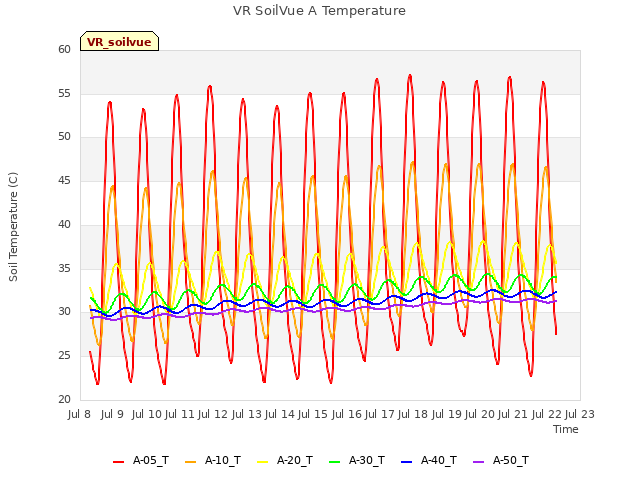Click the 30 y-axis tick label
This screenshot has height=480, width=640.
coord(64,312)
